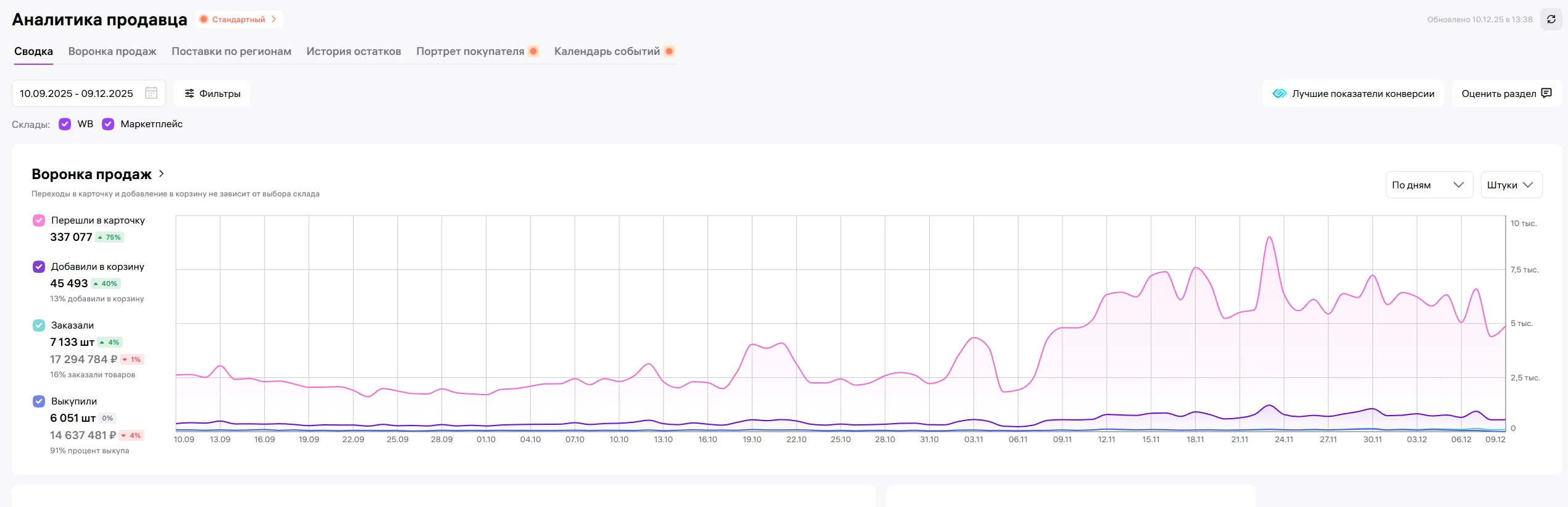Click orange dot beside Календарь событий
The width and height of the screenshot is (1568, 507).
(x=669, y=51)
